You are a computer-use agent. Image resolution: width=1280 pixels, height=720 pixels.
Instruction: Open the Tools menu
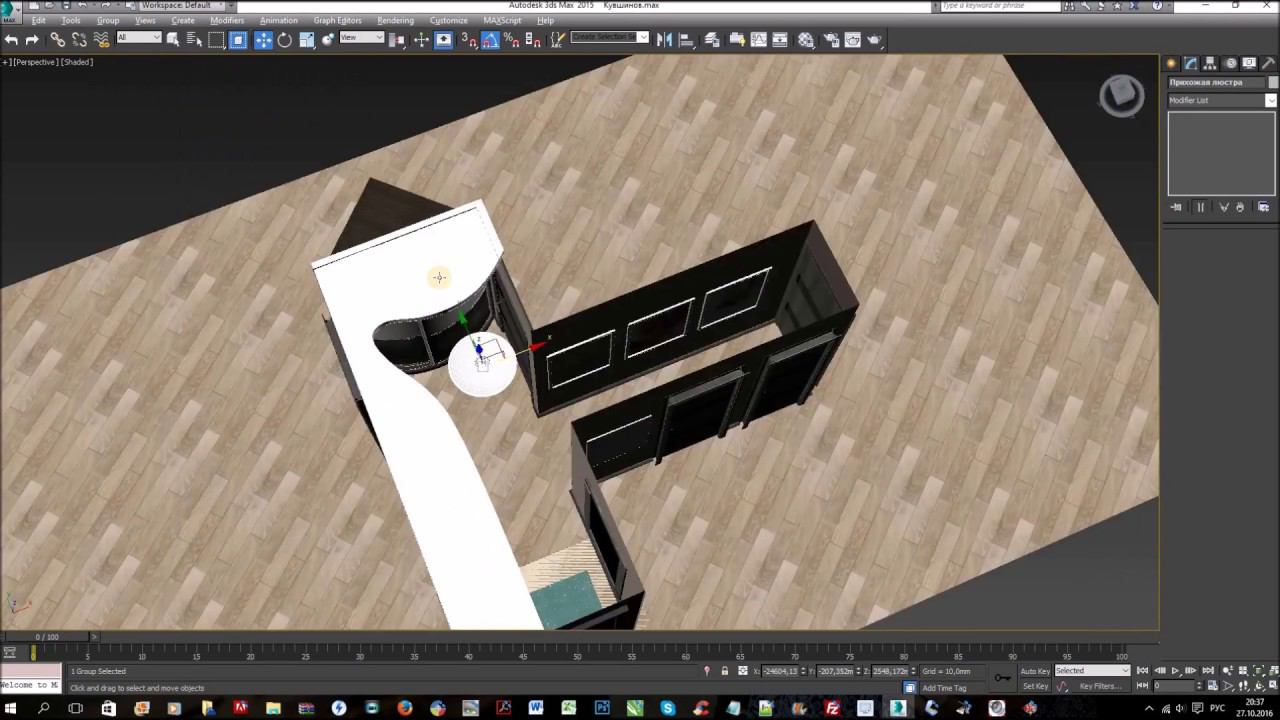(x=71, y=21)
